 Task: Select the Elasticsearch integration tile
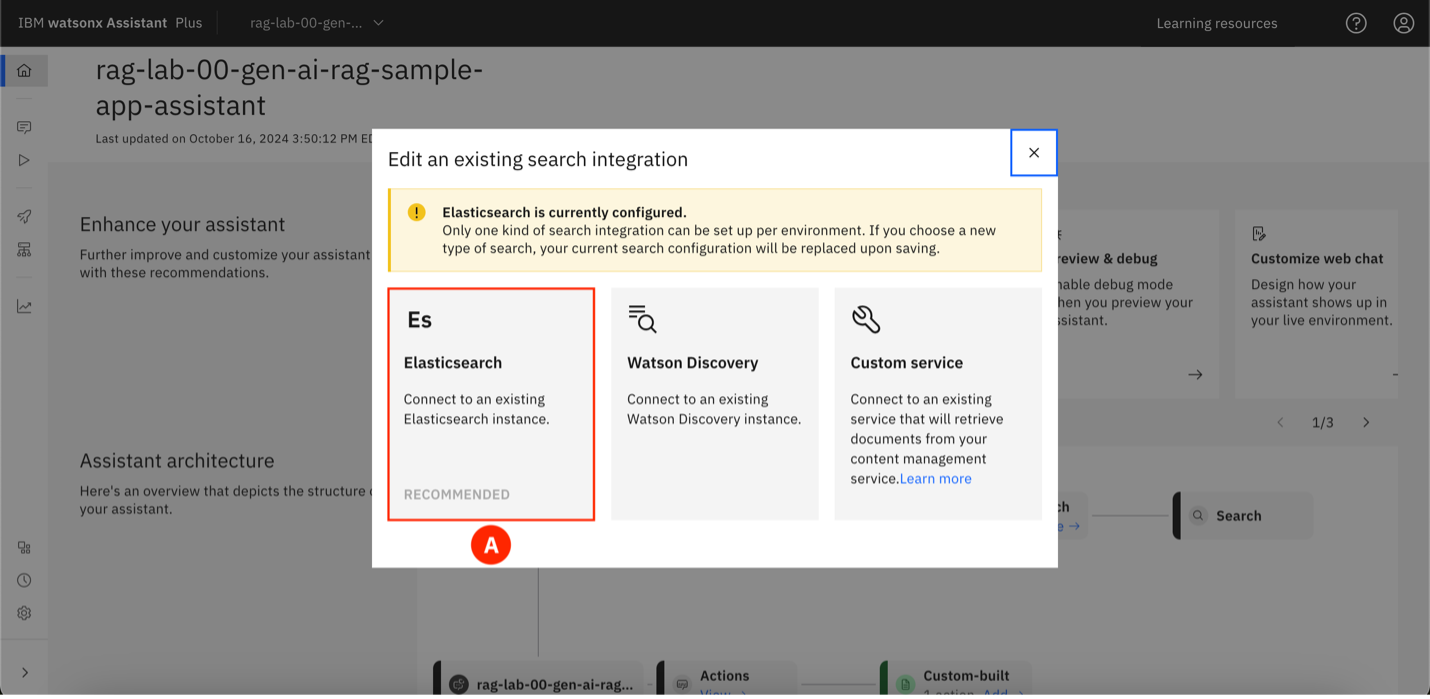(x=491, y=404)
